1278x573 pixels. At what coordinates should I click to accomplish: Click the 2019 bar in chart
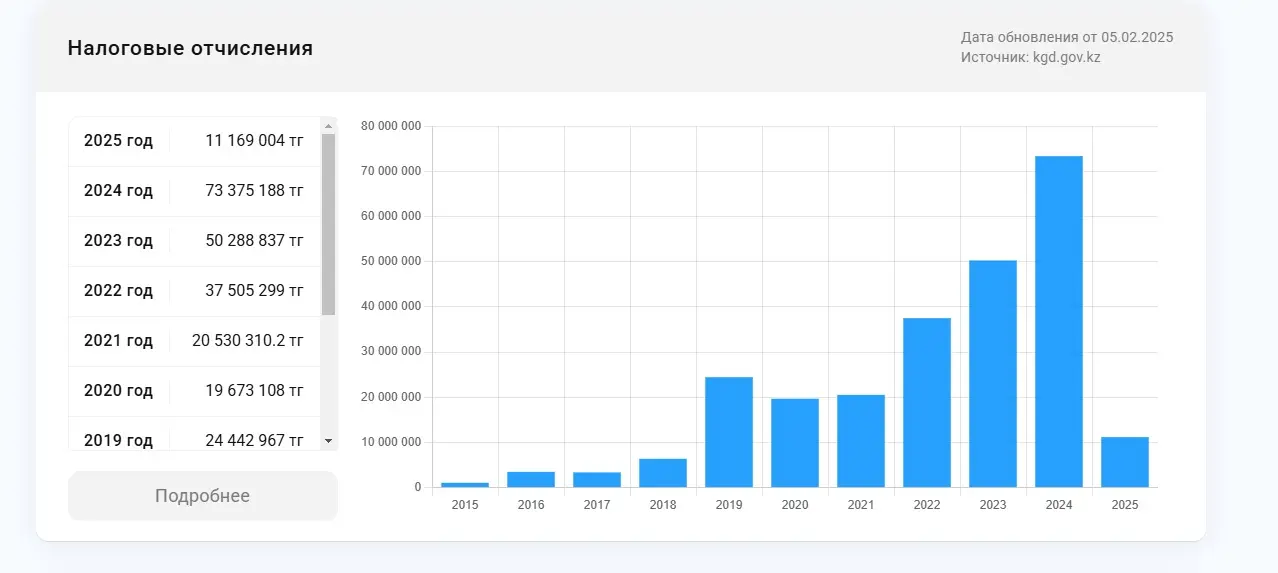[x=729, y=432]
